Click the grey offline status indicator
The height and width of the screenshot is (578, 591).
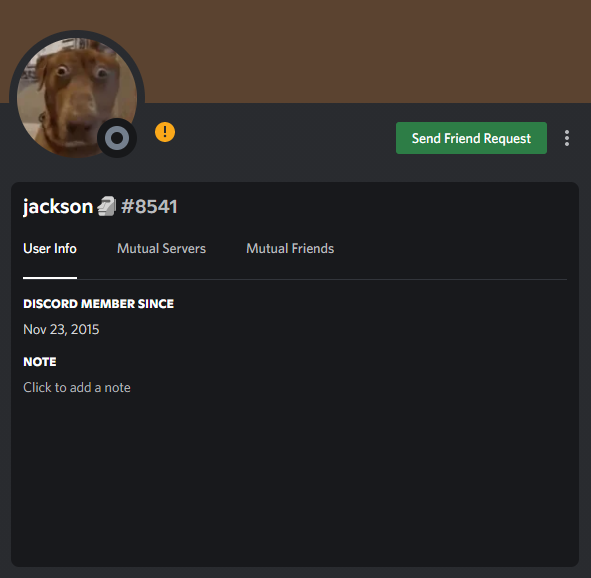(x=117, y=138)
